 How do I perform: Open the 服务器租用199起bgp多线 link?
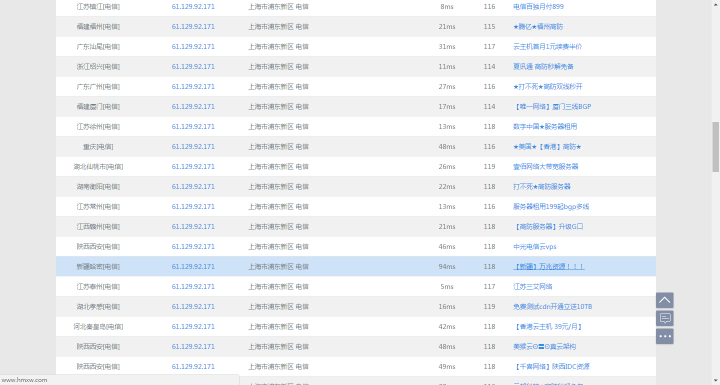click(551, 207)
